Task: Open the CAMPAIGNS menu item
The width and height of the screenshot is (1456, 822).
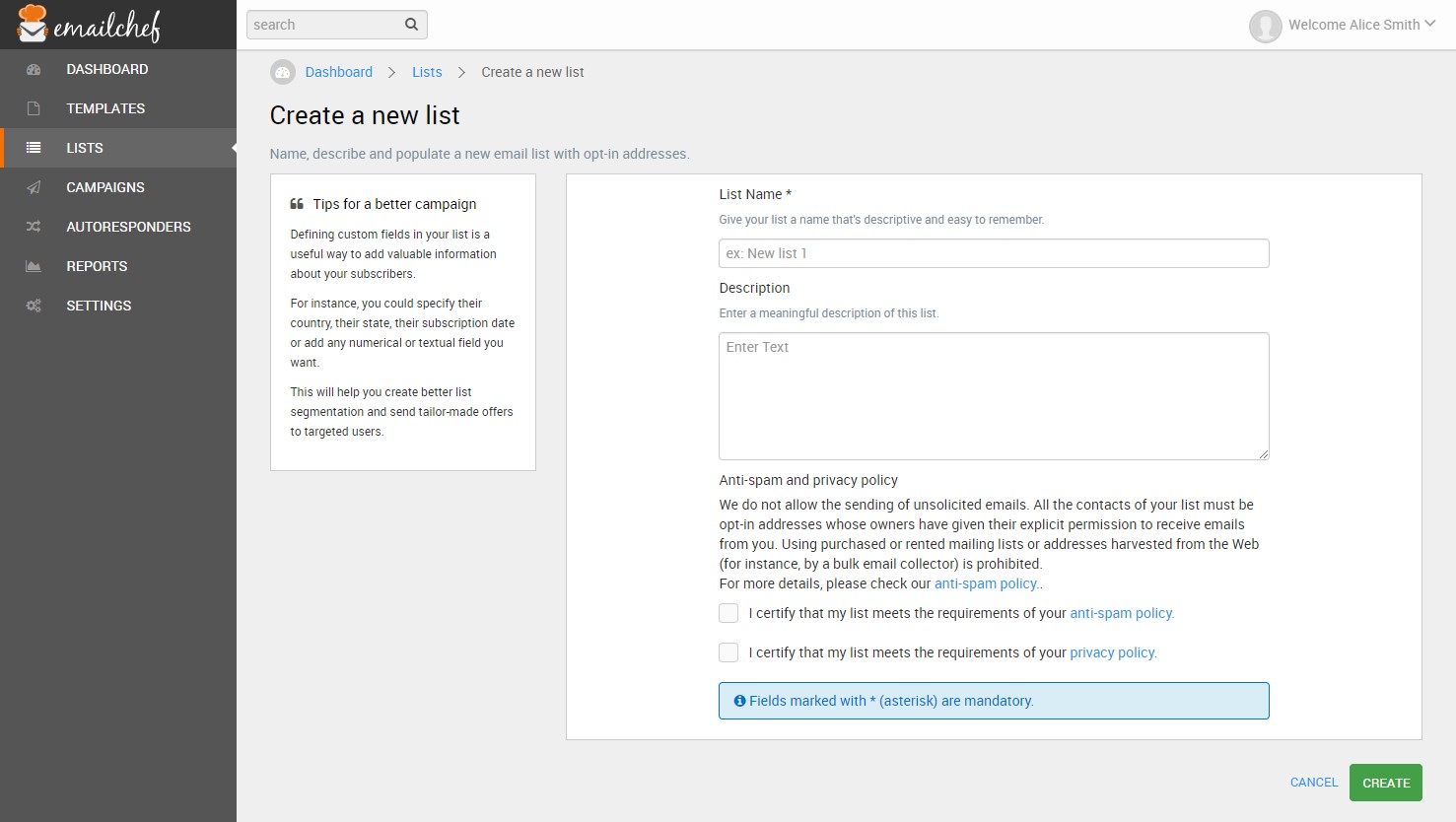Action: pyautogui.click(x=118, y=187)
